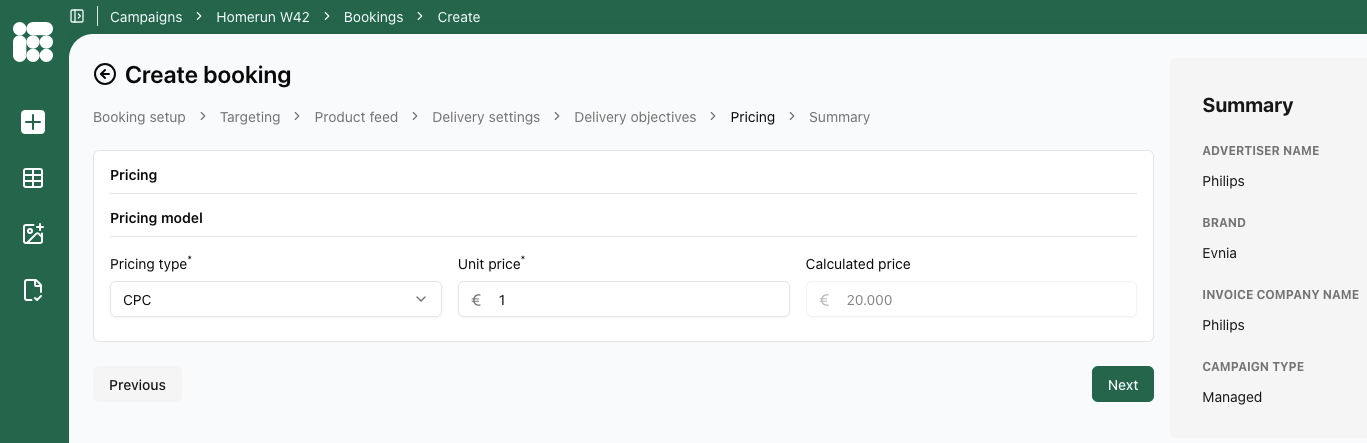Click the Previous button
1367x443 pixels.
coord(137,384)
